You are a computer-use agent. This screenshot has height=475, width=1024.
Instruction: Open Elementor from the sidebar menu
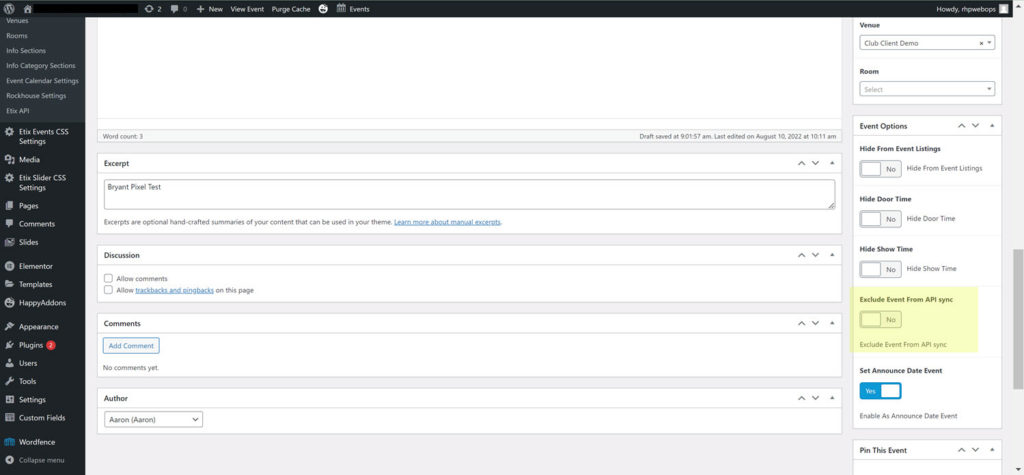35,266
